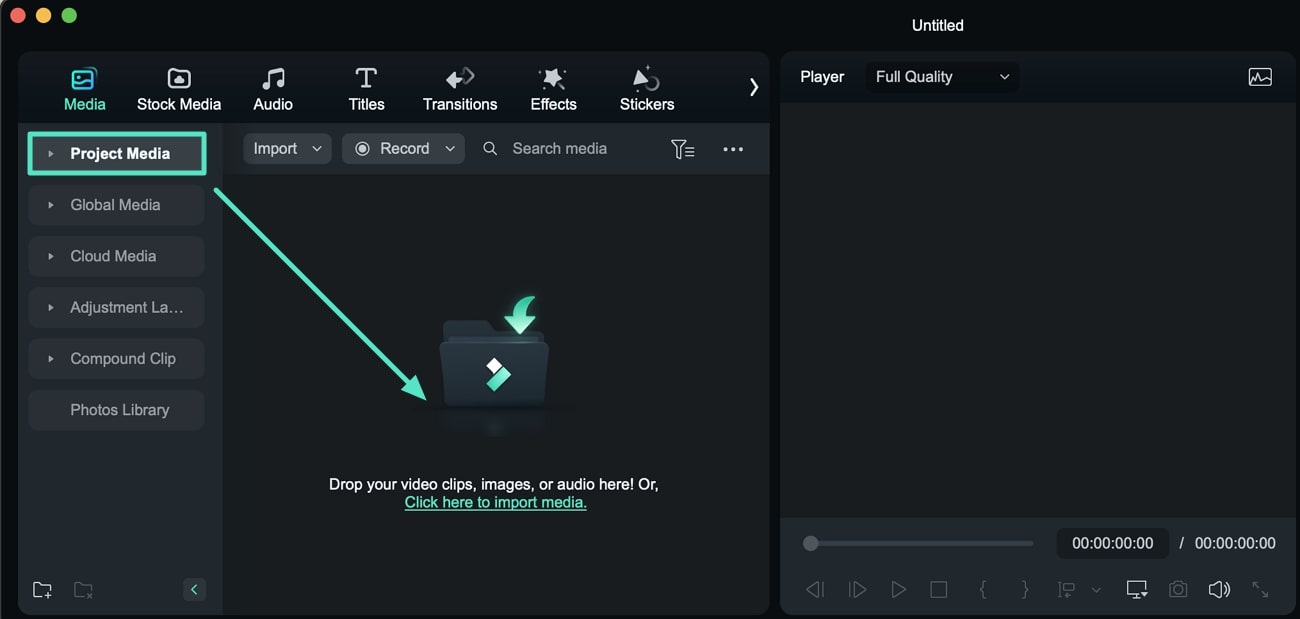Open the display monitor settings icon
Image resolution: width=1300 pixels, height=619 pixels.
click(1137, 590)
